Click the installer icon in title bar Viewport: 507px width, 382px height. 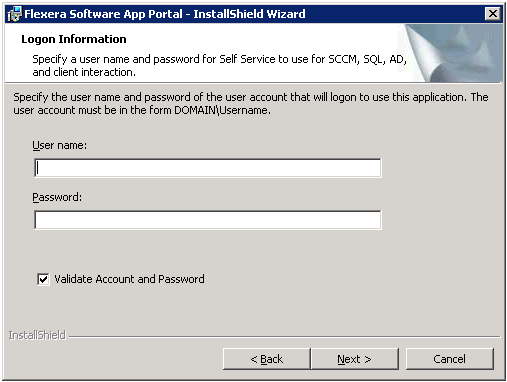pyautogui.click(x=14, y=14)
